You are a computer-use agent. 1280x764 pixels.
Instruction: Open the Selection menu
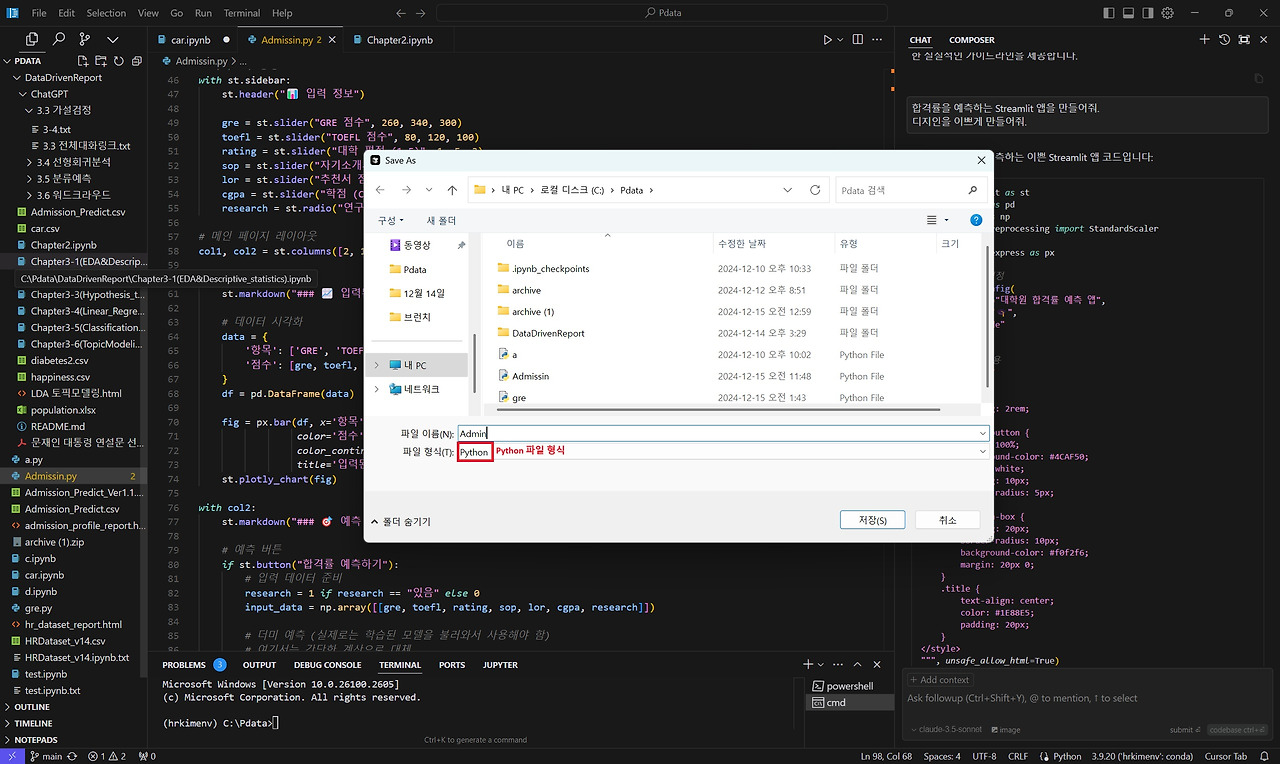106,13
